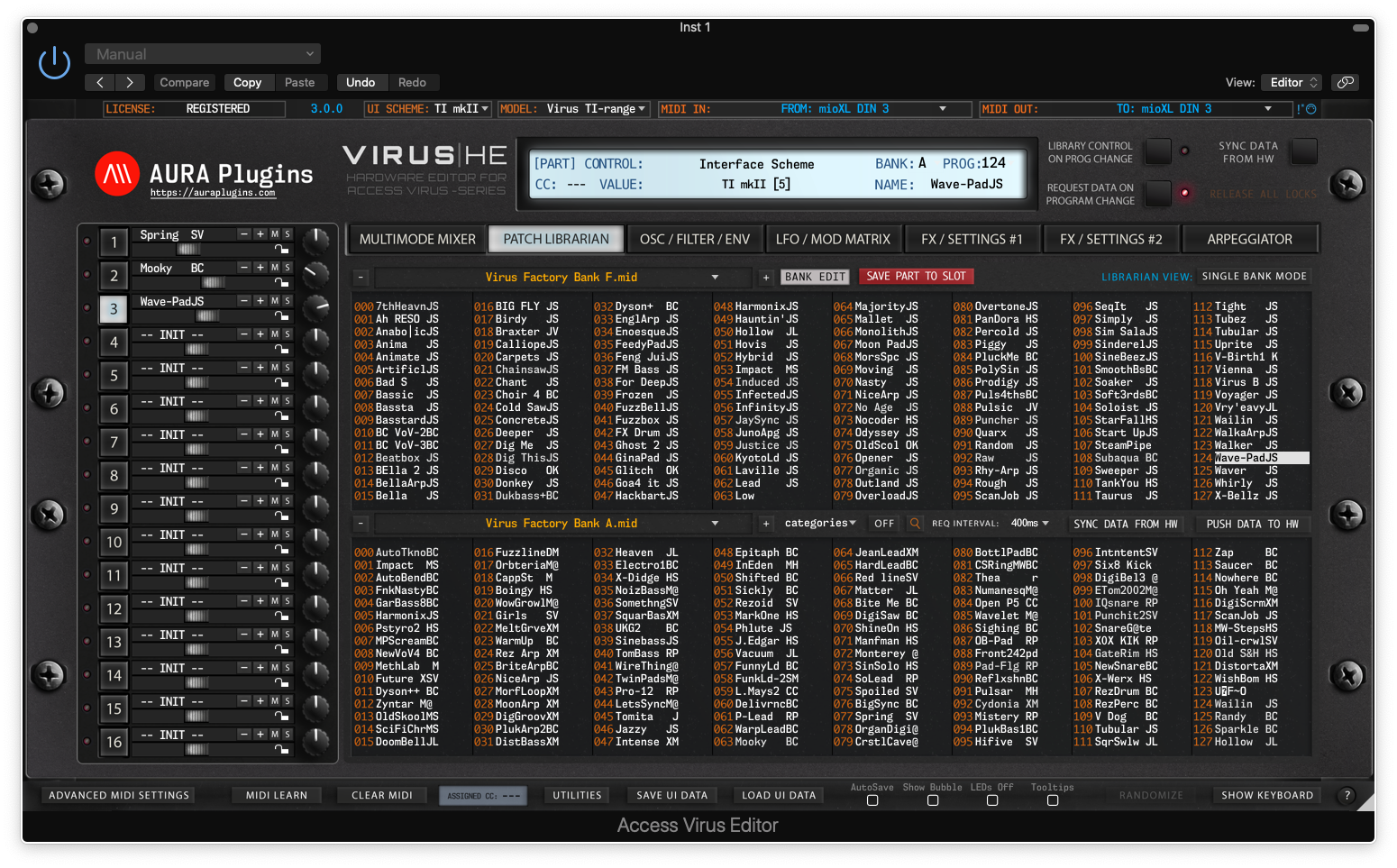1397x868 pixels.
Task: Mute part 1 Spring
Action: click(x=275, y=234)
